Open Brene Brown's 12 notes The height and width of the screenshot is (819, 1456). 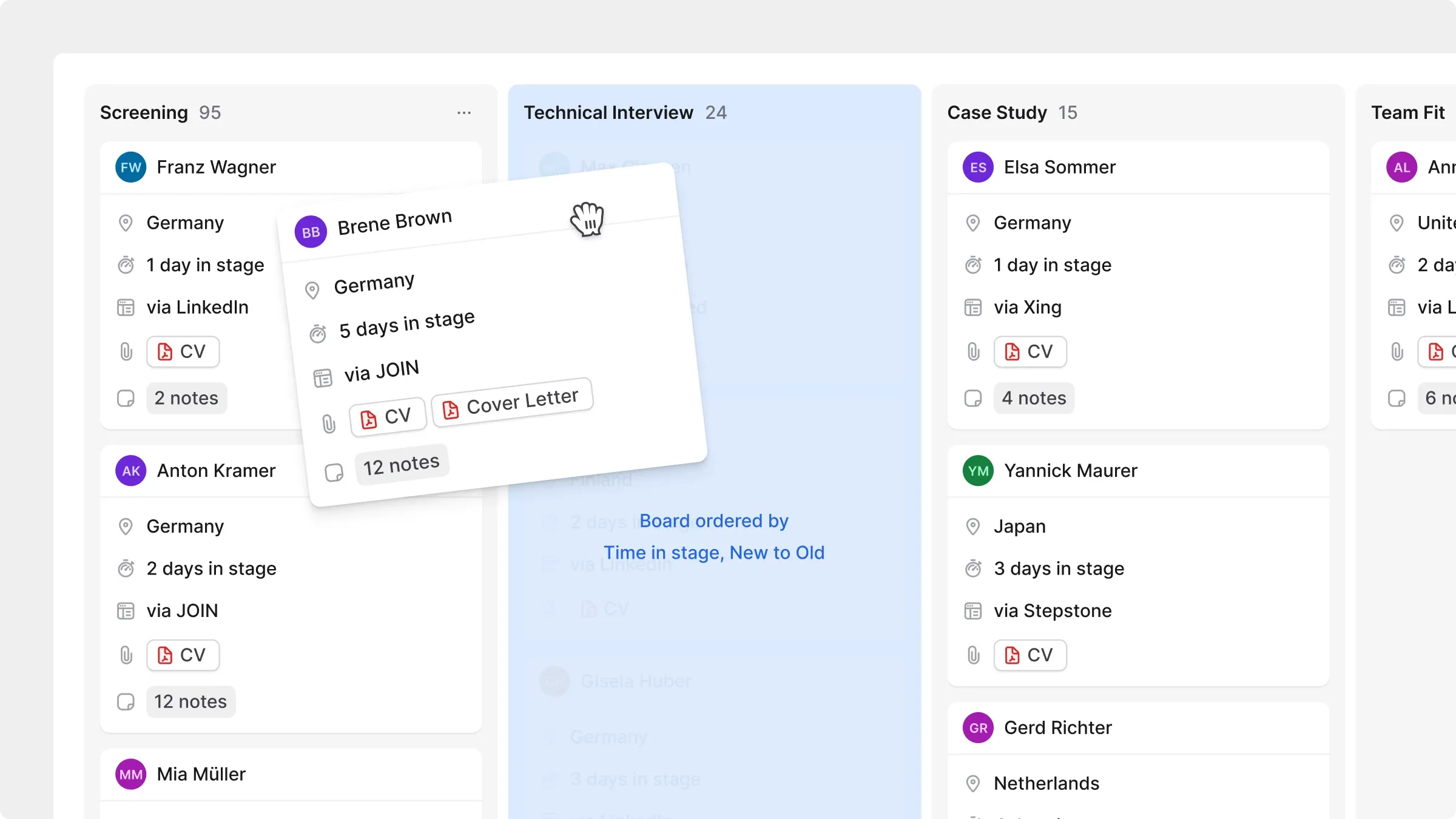click(402, 465)
